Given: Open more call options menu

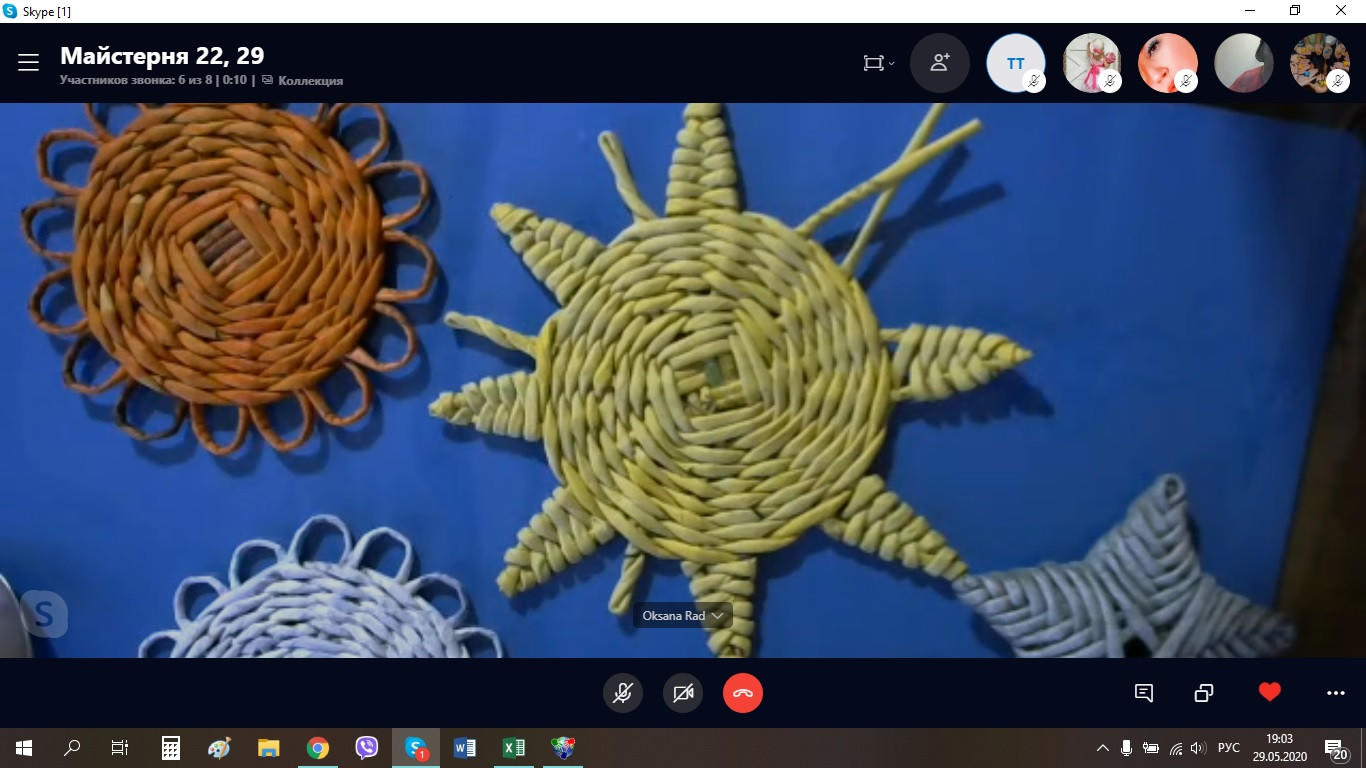Looking at the screenshot, I should click(x=1336, y=693).
